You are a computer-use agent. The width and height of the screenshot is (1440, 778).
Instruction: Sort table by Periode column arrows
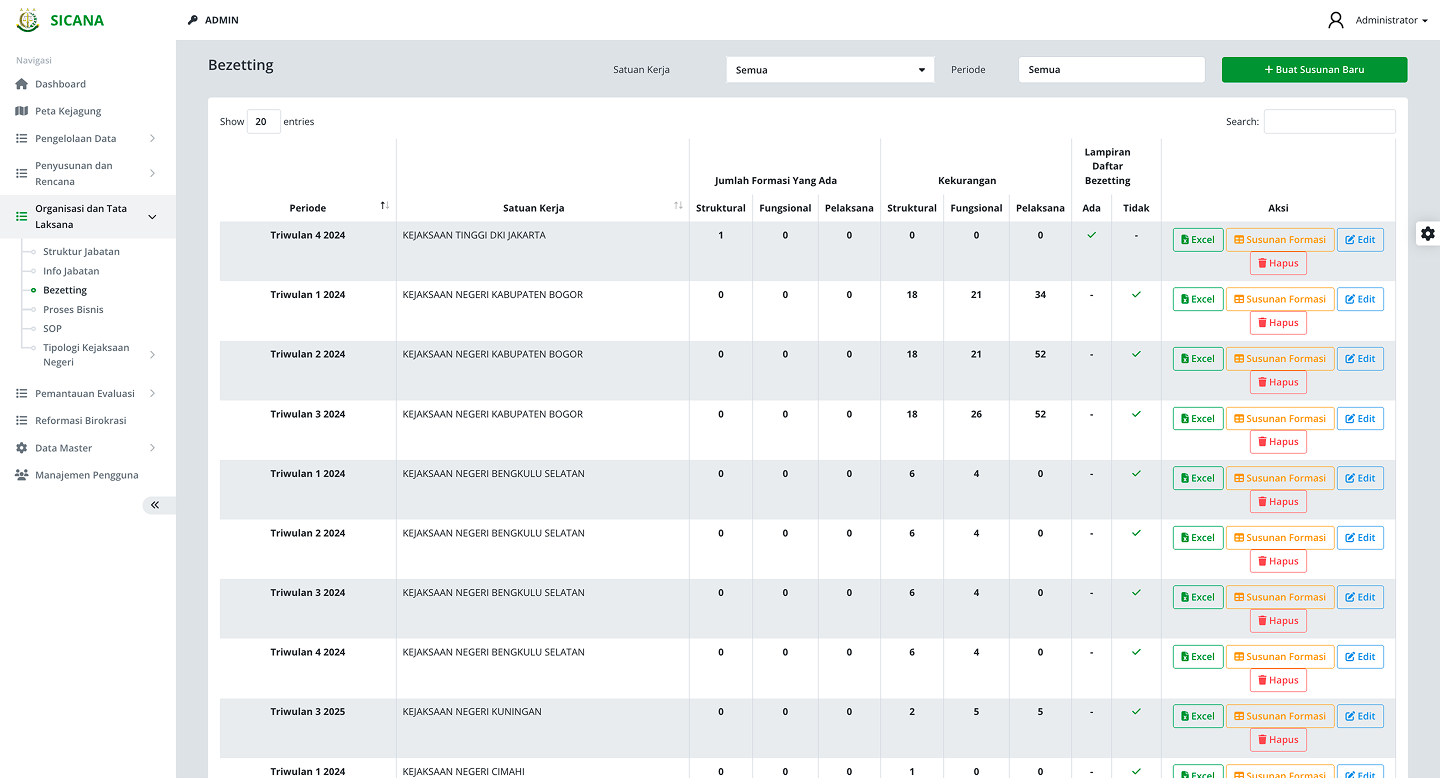point(384,205)
